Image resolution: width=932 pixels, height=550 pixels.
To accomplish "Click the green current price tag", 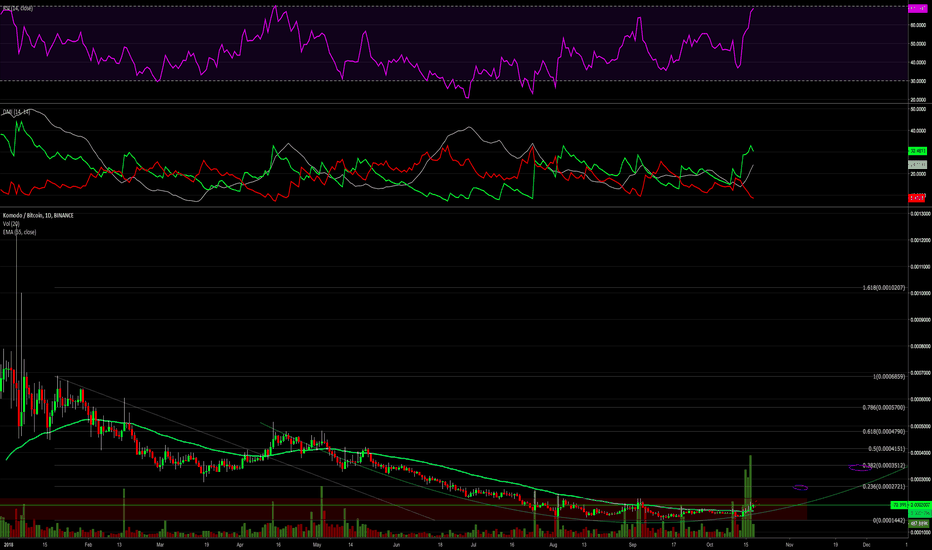I will click(910, 505).
